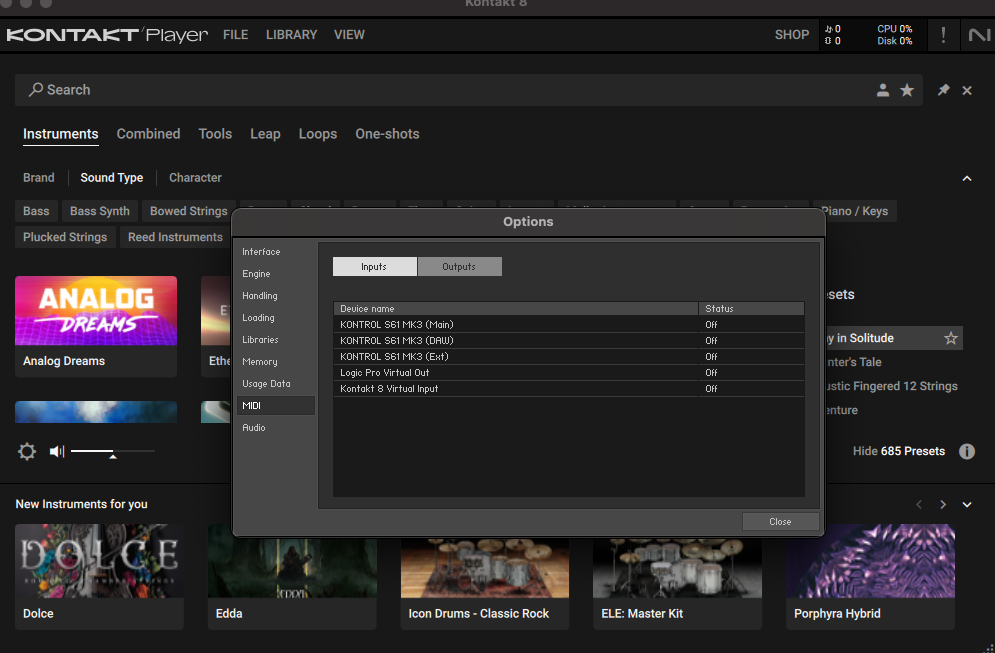Click Hide 685 Presets

pyautogui.click(x=899, y=451)
